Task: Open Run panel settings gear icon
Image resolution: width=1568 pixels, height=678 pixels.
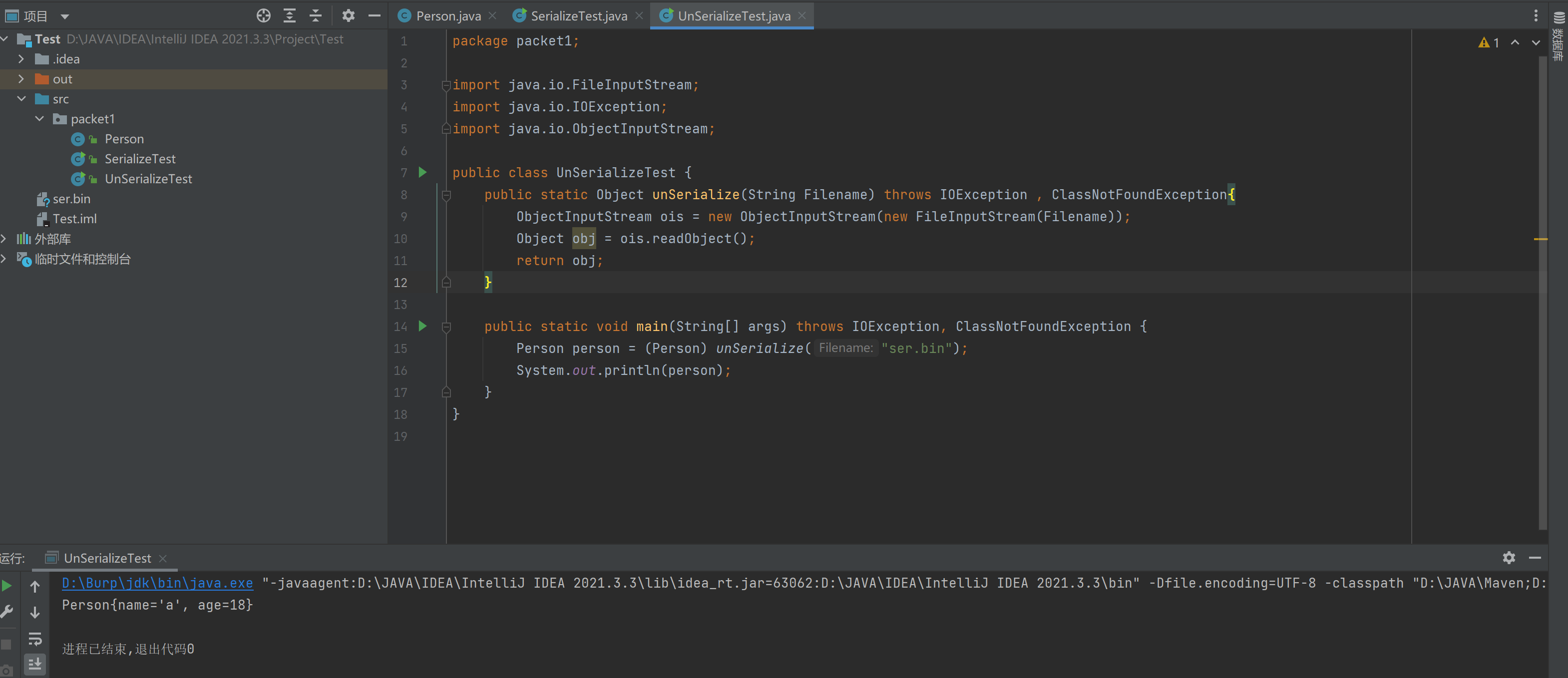Action: click(1509, 558)
